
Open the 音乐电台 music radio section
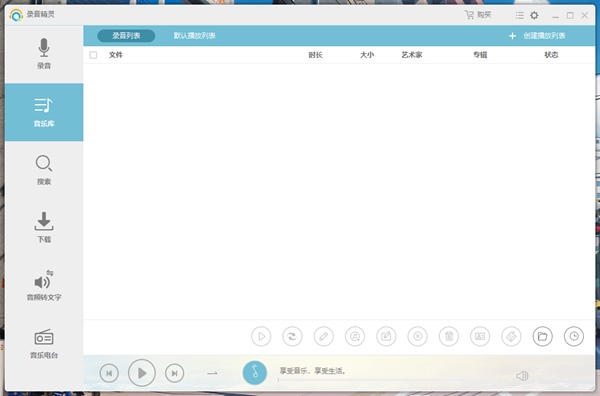click(44, 344)
